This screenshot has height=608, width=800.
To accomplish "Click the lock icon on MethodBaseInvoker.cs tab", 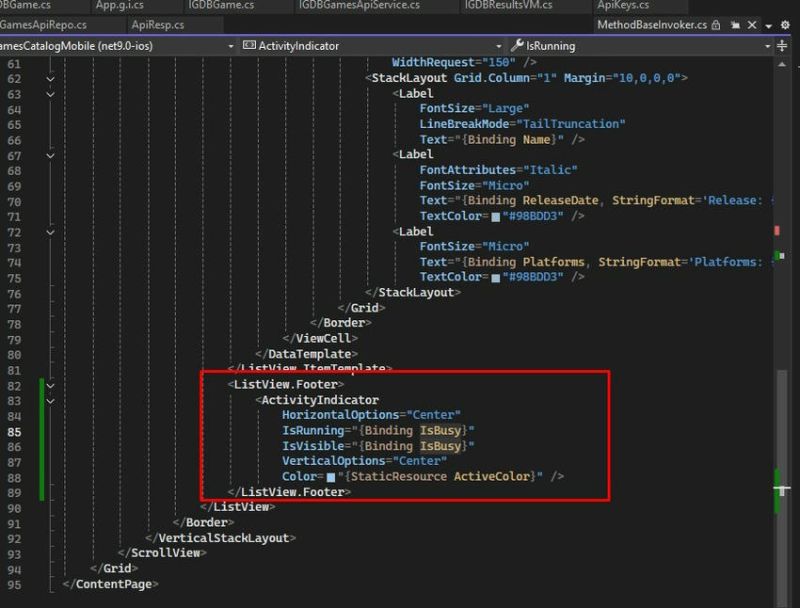I will pyautogui.click(x=715, y=25).
